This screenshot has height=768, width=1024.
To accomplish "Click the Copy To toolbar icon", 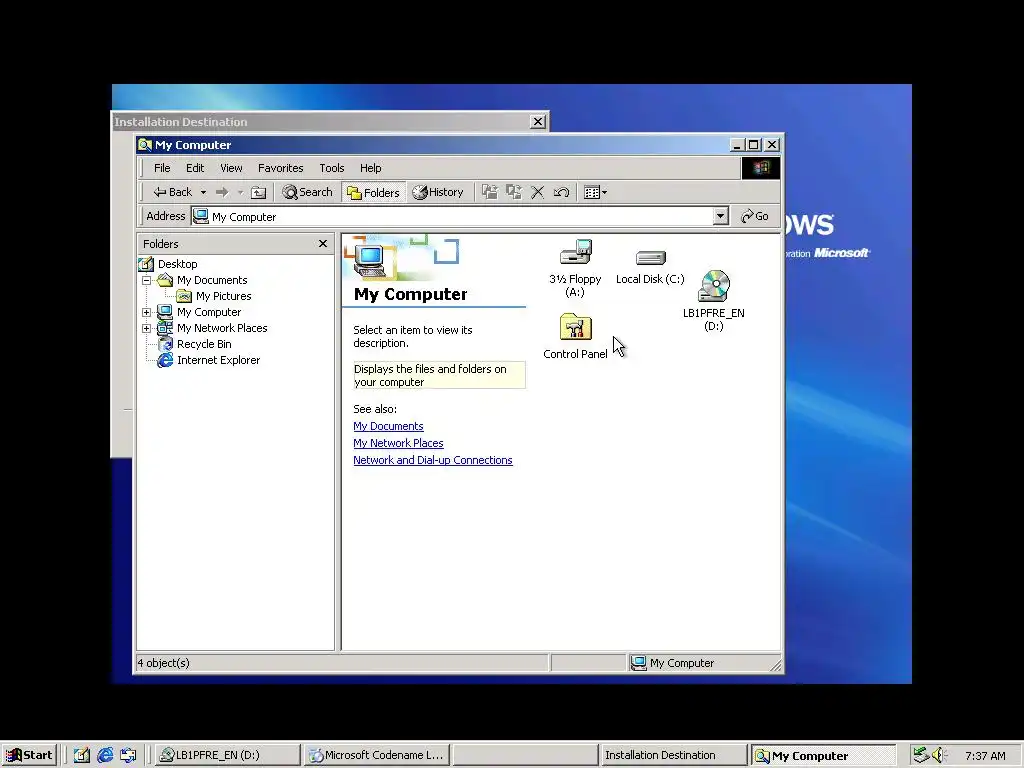I will (x=514, y=192).
